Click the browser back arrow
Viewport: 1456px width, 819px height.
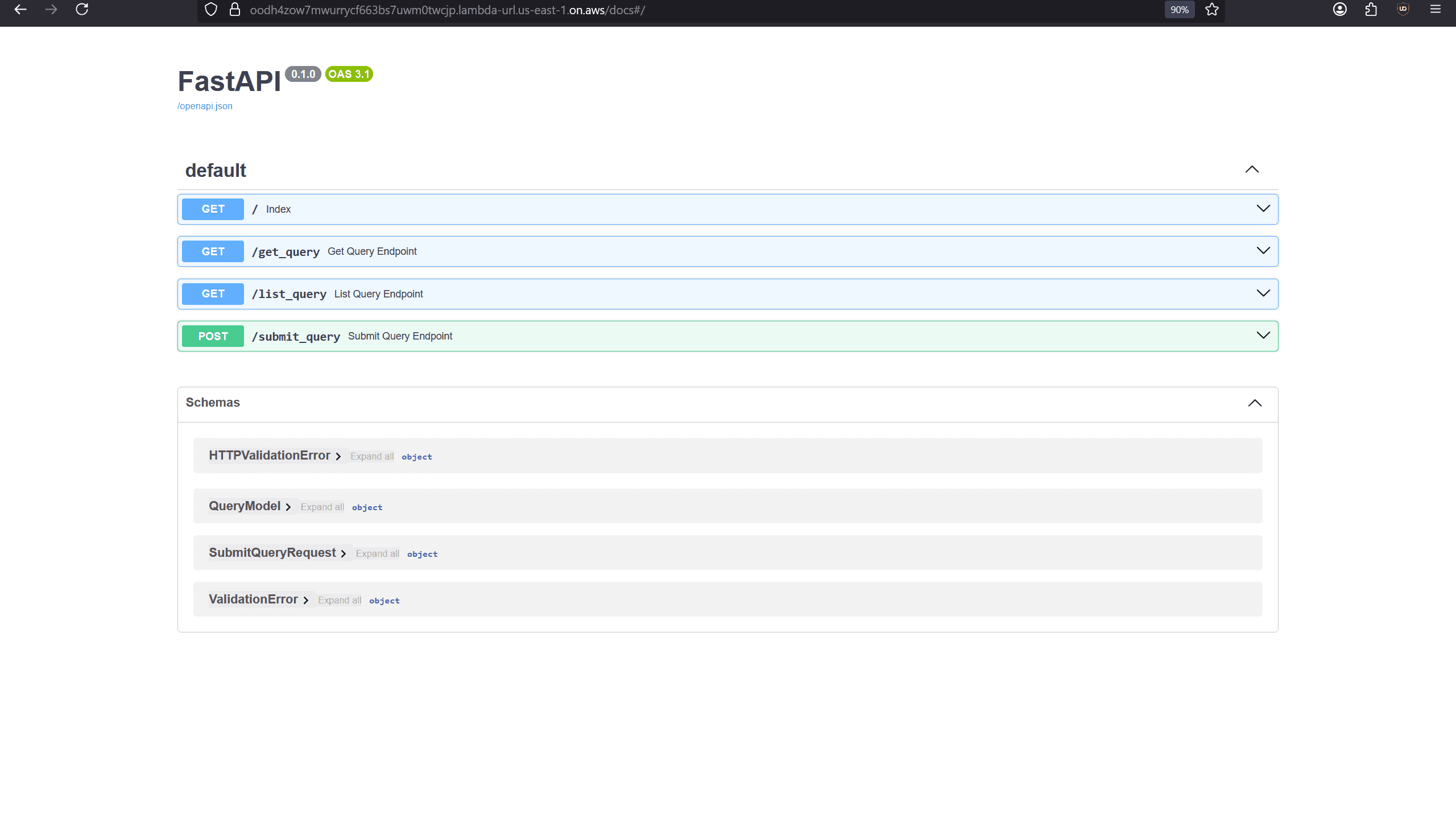pyautogui.click(x=20, y=10)
